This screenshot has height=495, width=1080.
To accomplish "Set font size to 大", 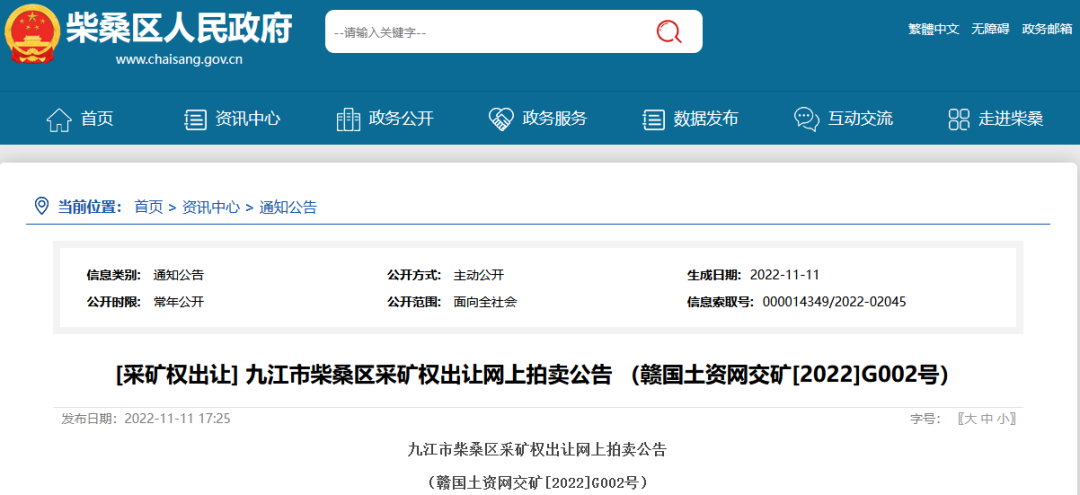I will click(968, 419).
